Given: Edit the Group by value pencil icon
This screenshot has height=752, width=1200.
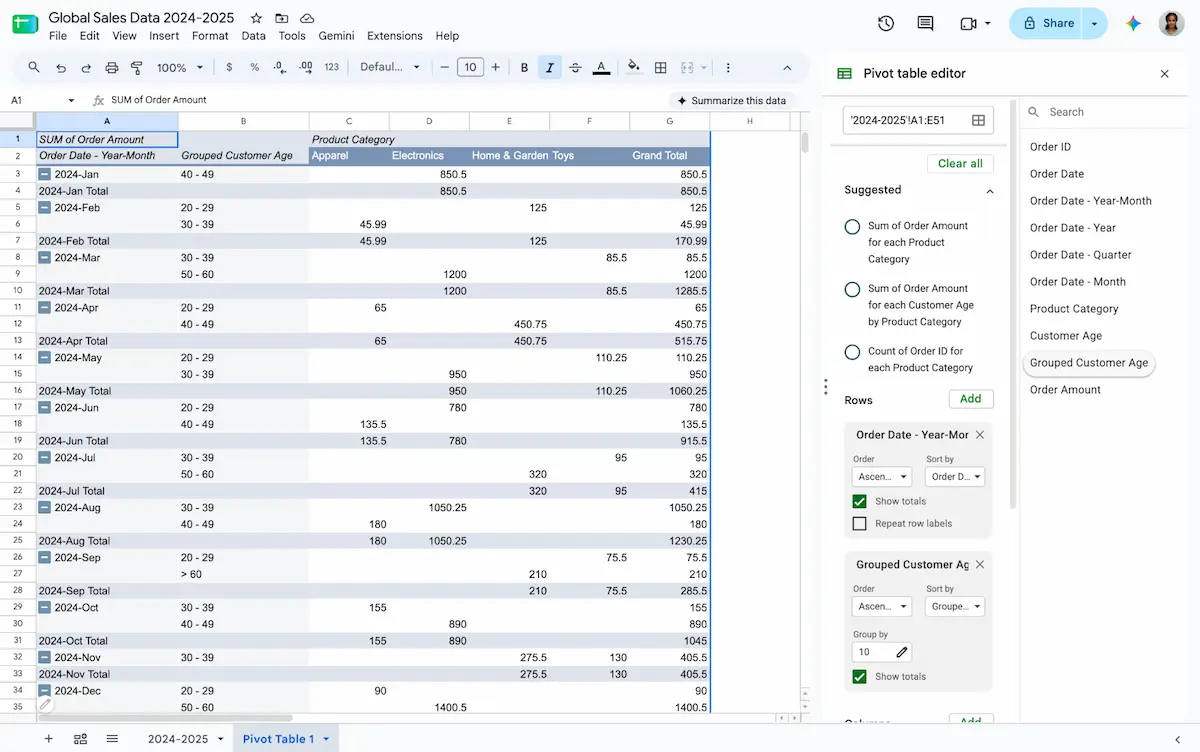Looking at the screenshot, I should click(902, 652).
